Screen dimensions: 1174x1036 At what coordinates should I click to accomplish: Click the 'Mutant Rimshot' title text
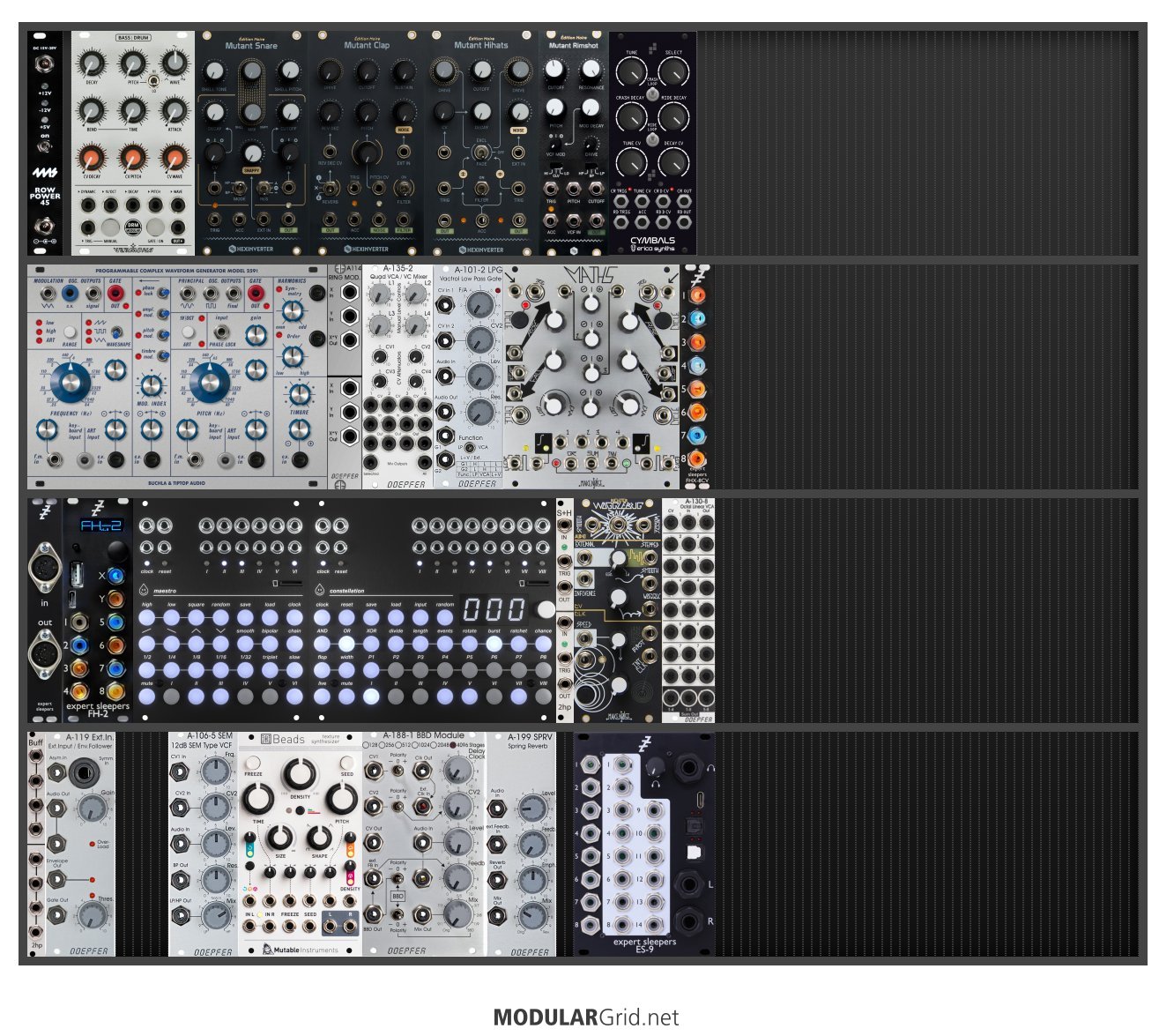574,45
